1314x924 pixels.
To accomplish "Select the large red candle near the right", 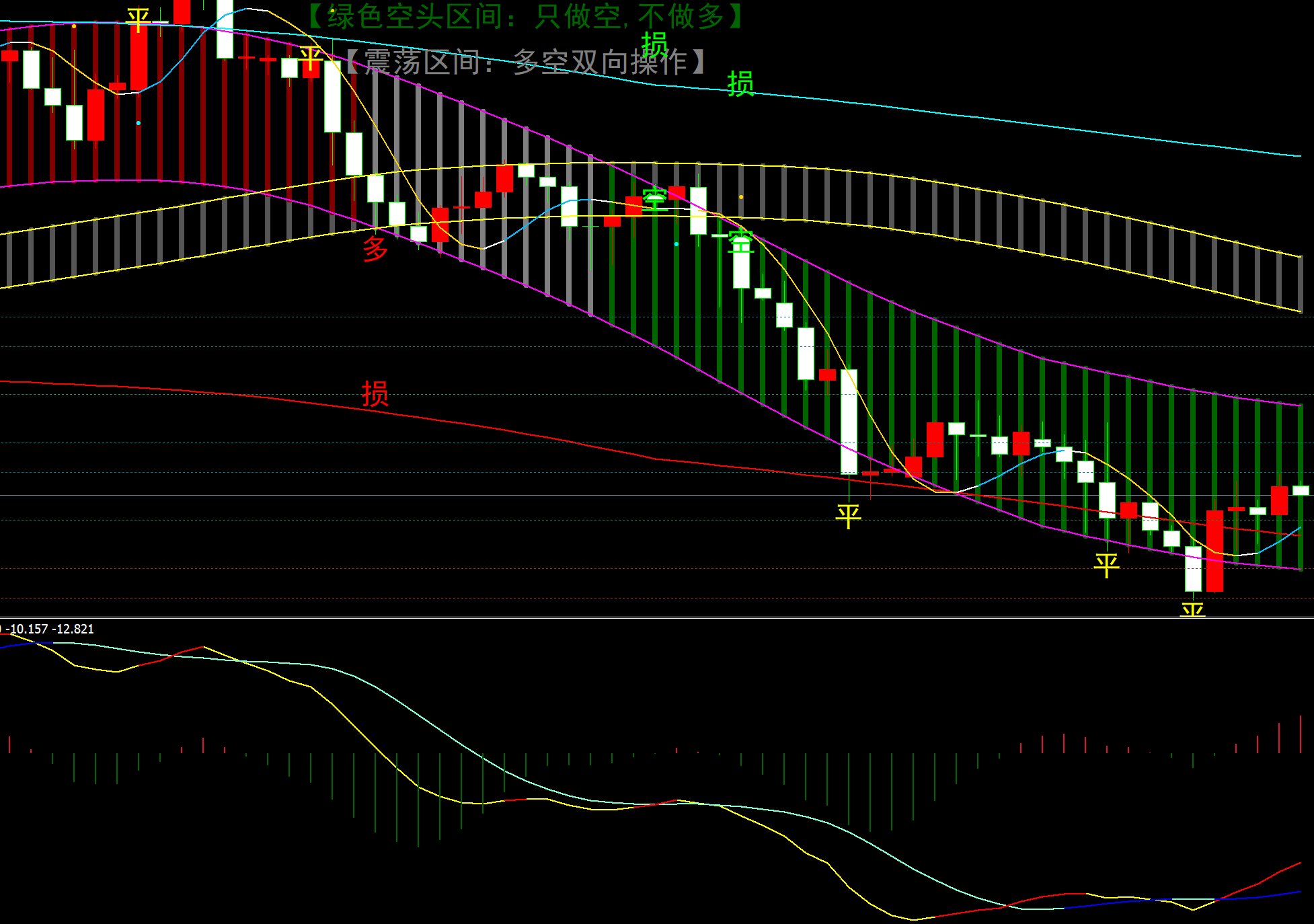I will [1214, 551].
